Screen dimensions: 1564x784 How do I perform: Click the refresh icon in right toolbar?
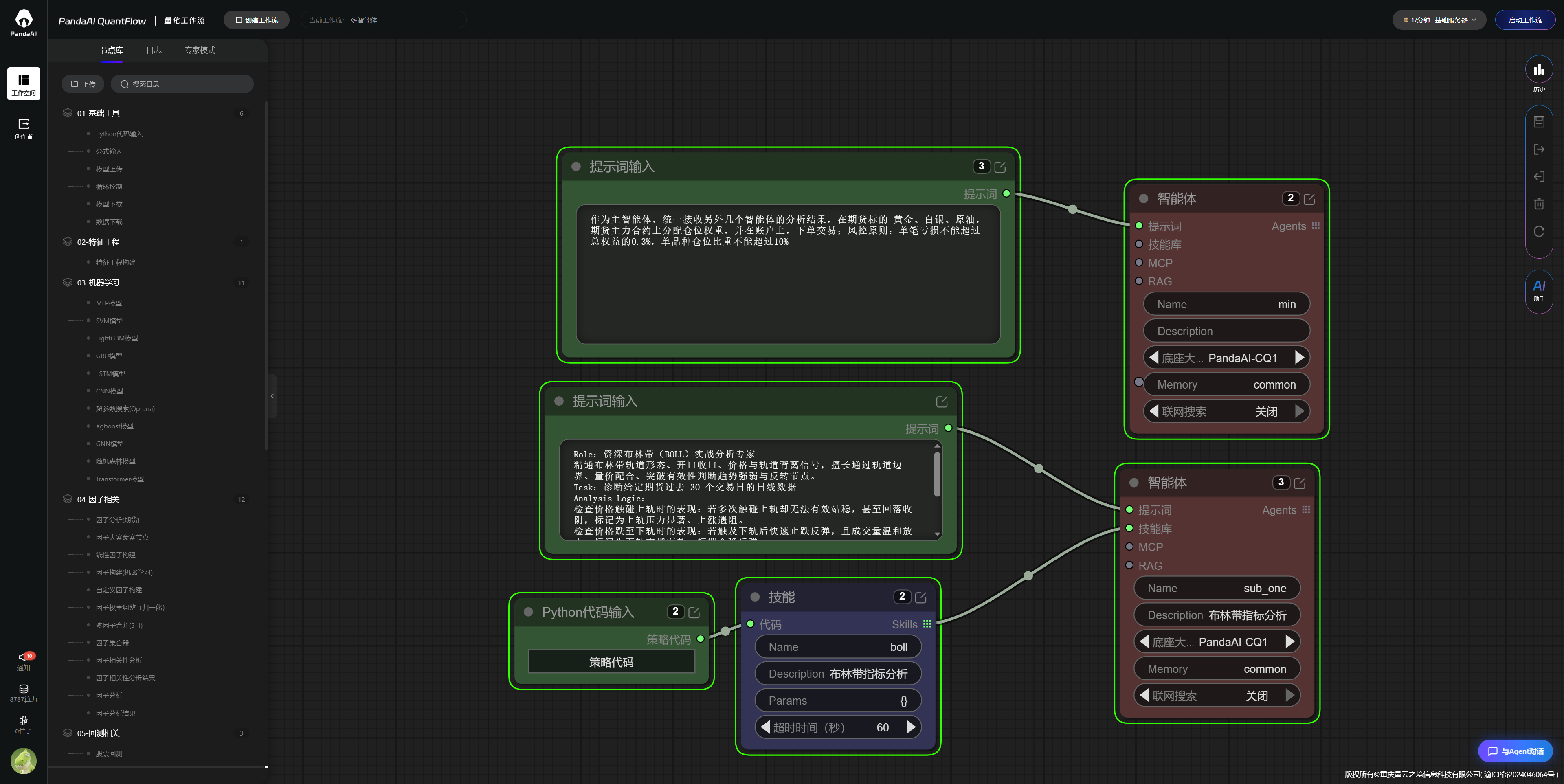click(x=1538, y=231)
